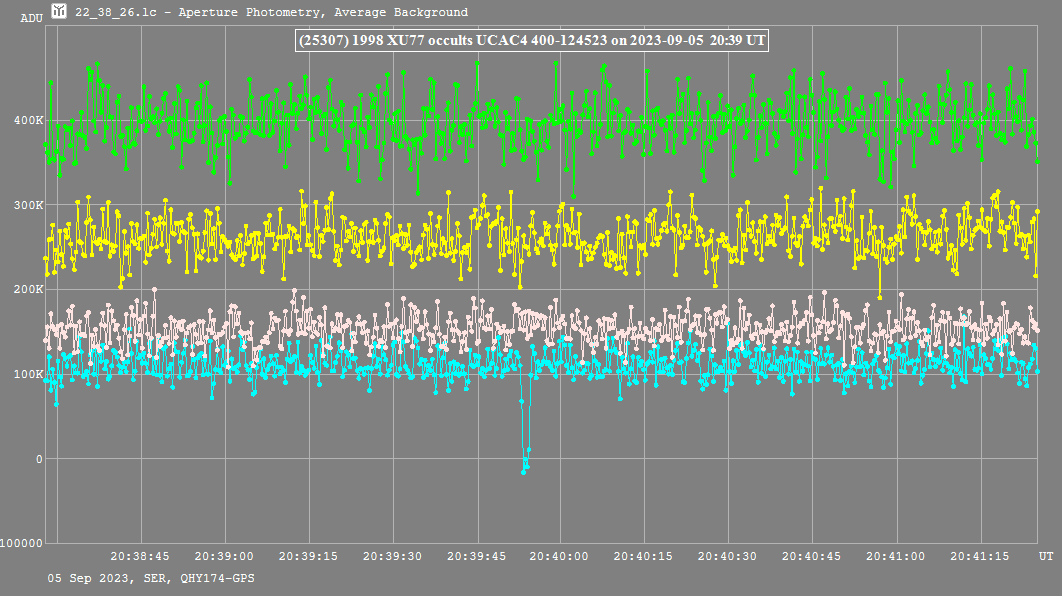Click the Tangra icon beside the file name

(x=60, y=12)
